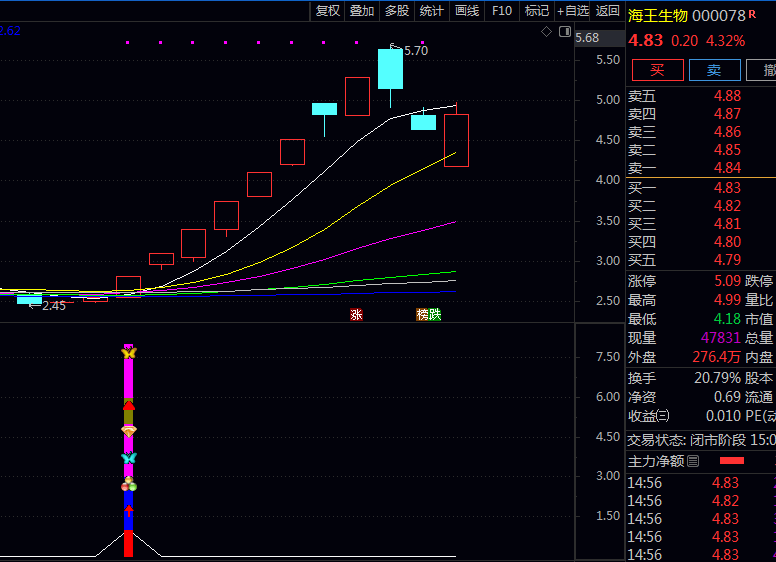
Task: Open the 复权 menu
Action: [x=328, y=11]
